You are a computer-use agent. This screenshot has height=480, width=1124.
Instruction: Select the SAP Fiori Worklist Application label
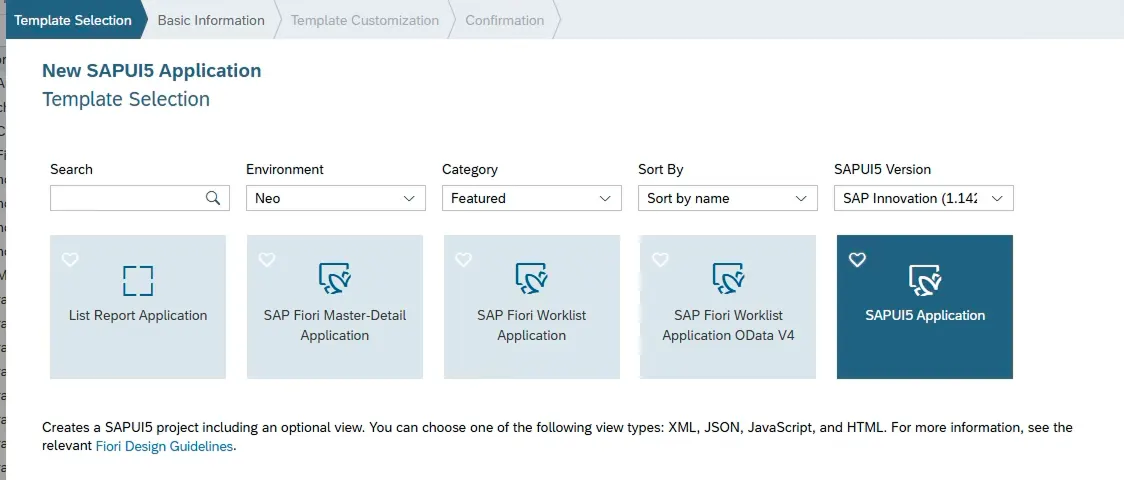532,325
